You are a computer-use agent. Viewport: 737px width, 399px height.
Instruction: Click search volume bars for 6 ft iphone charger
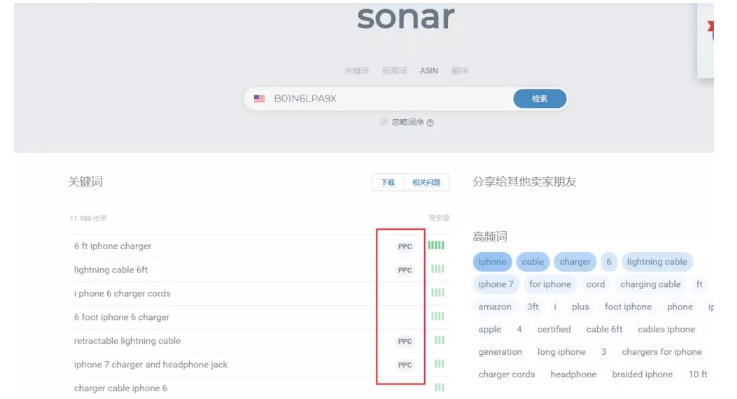coord(436,245)
